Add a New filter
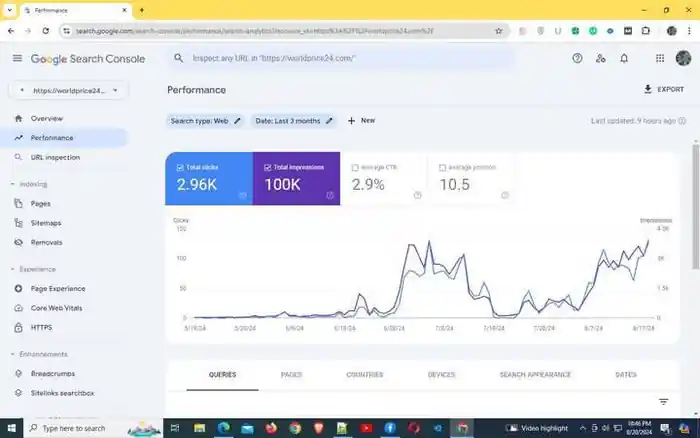Viewport: 700px width, 438px height. pyautogui.click(x=361, y=121)
